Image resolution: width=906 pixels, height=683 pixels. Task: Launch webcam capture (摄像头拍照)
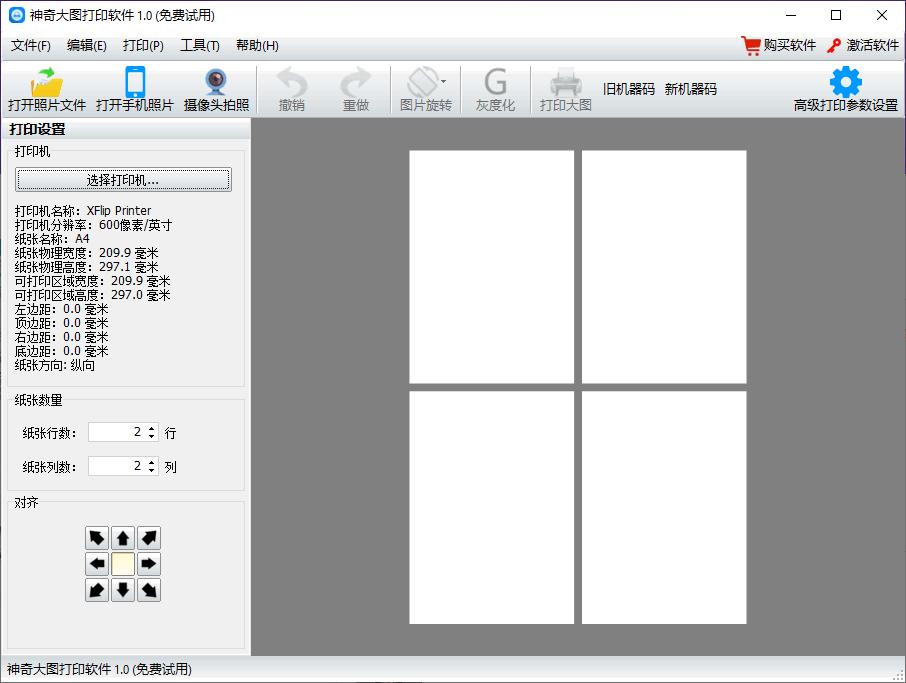(216, 82)
